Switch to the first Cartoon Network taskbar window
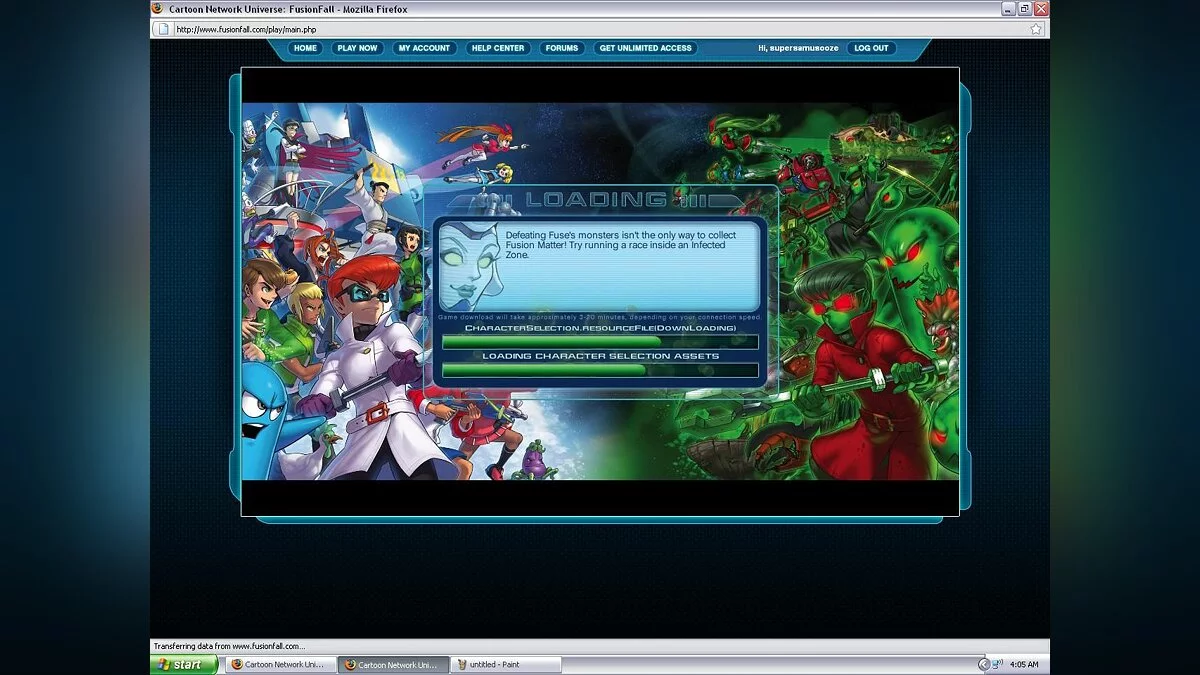Image resolution: width=1200 pixels, height=675 pixels. 279,664
